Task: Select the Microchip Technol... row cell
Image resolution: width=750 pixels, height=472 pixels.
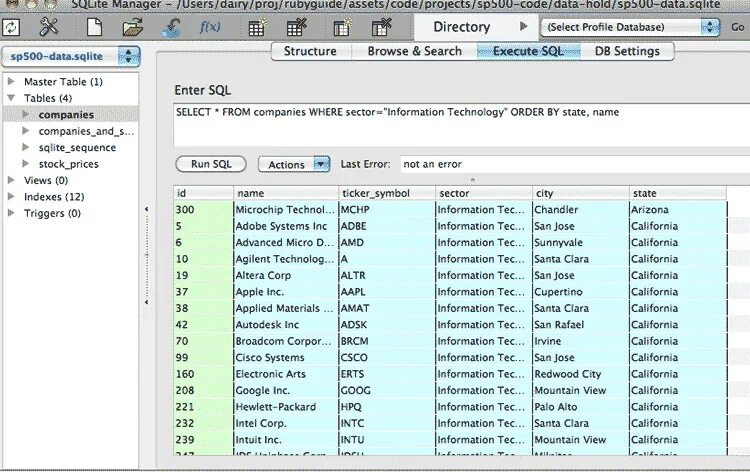Action: coord(286,209)
